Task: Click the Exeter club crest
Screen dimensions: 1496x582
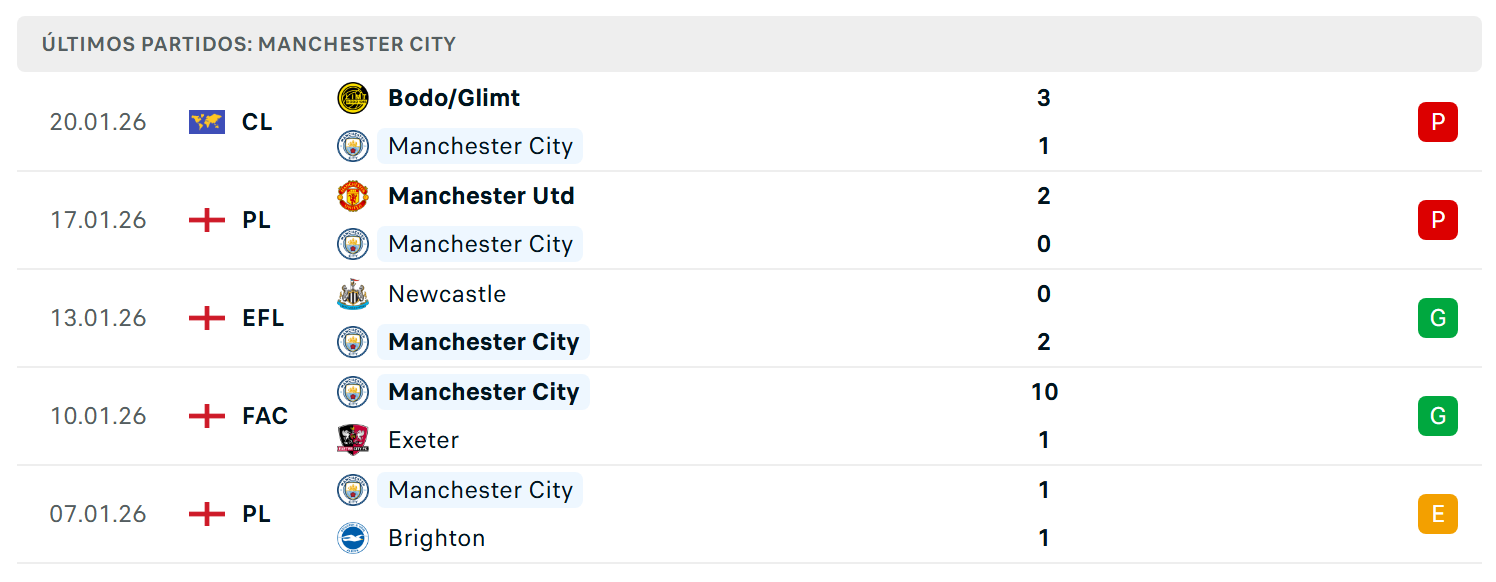Action: pos(353,440)
